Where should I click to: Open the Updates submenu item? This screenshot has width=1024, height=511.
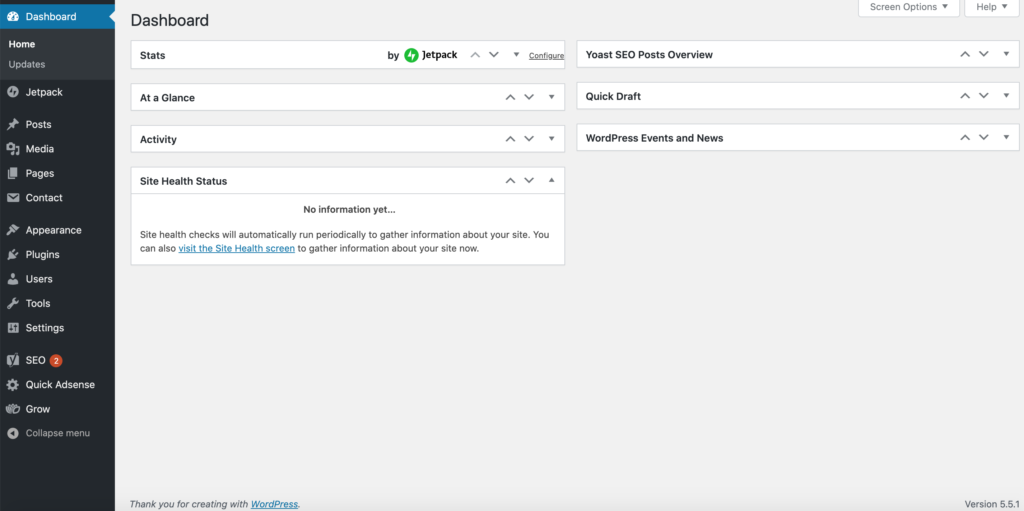27,64
